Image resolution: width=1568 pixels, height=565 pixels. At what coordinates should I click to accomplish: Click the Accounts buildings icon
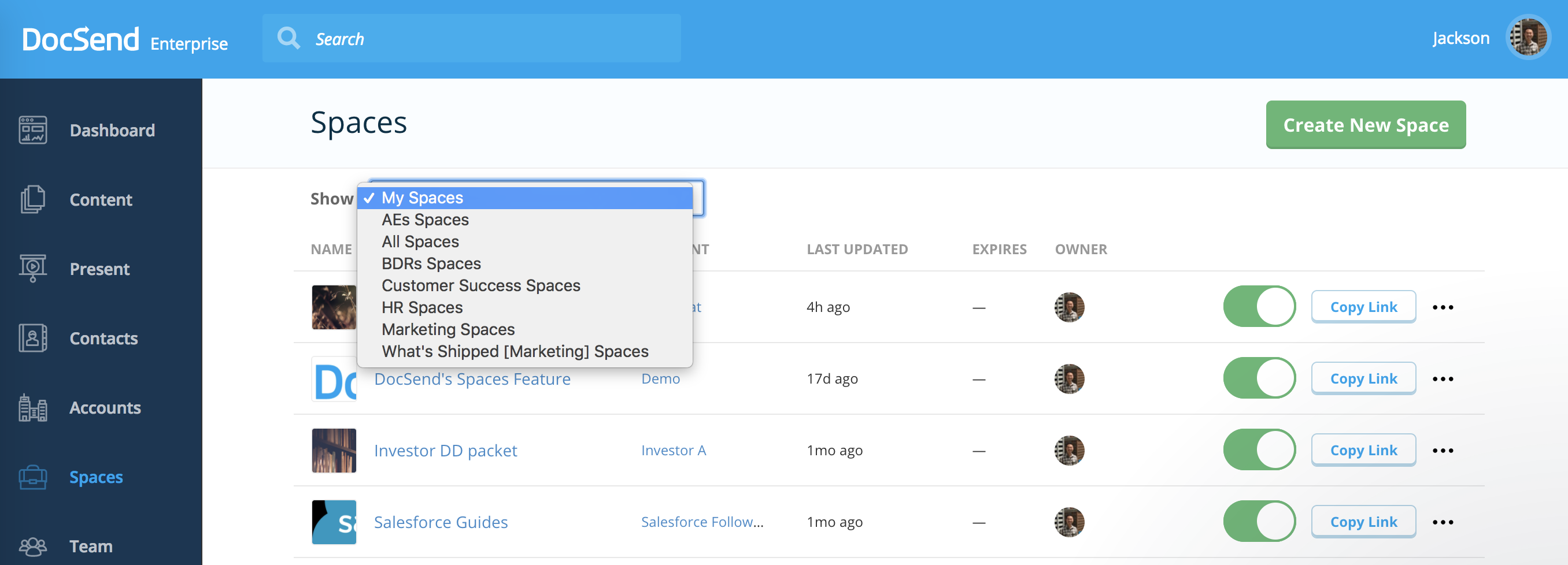33,407
